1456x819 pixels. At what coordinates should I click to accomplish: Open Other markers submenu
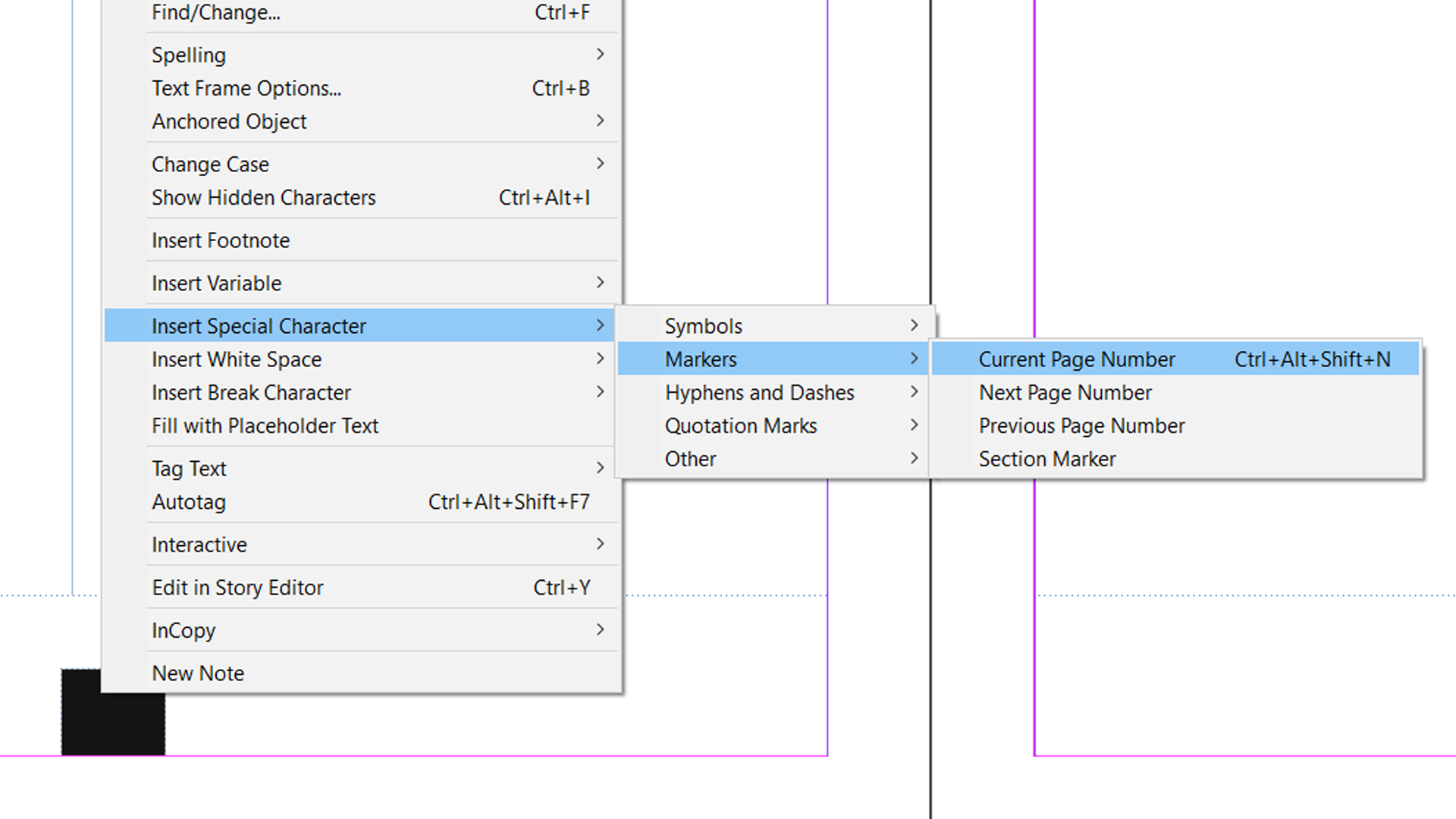click(x=691, y=458)
